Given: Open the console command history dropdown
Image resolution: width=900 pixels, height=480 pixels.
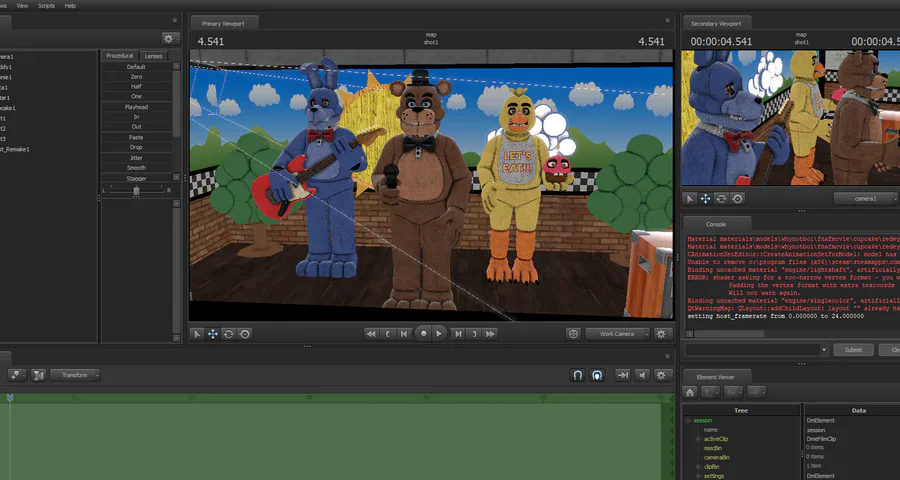Looking at the screenshot, I should click(824, 350).
